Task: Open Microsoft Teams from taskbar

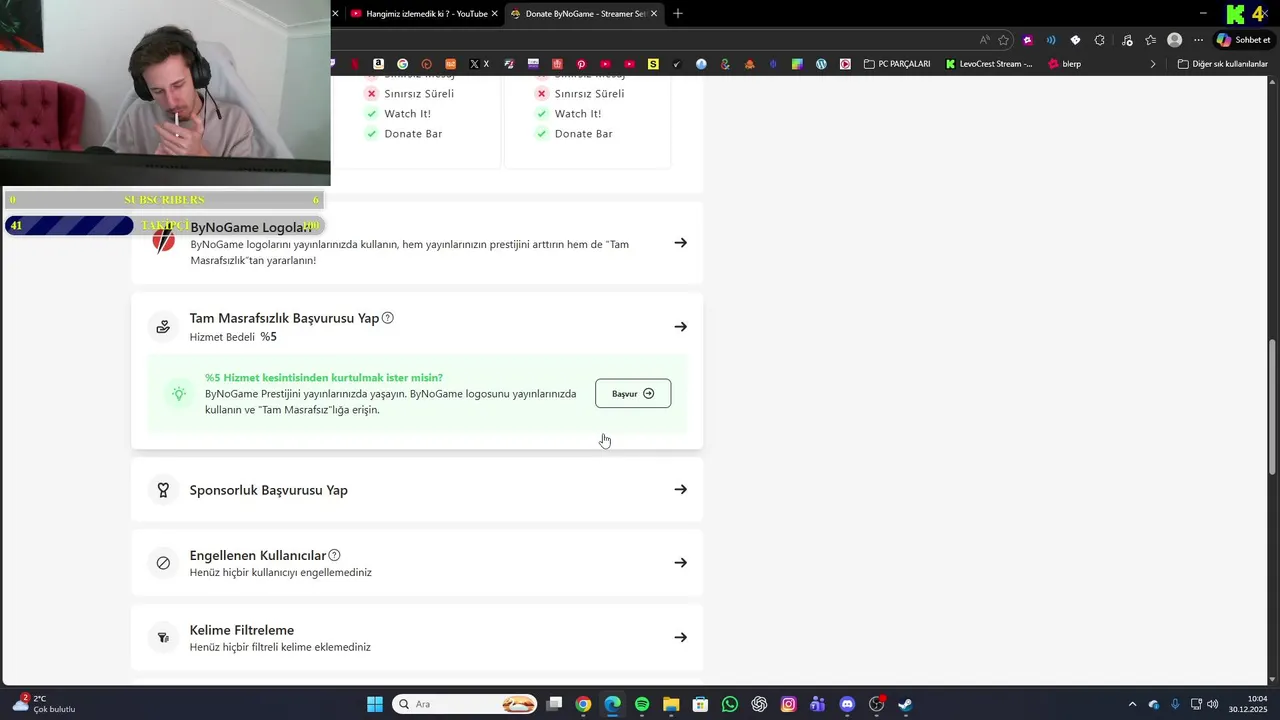Action: pyautogui.click(x=818, y=704)
